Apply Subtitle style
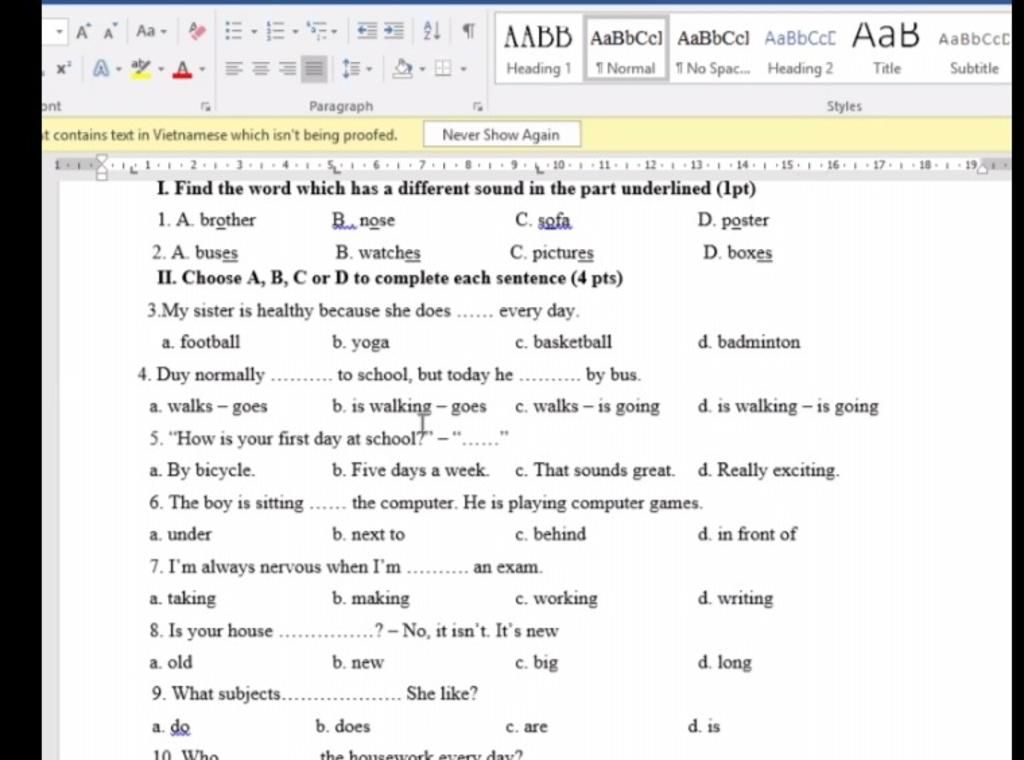Image resolution: width=1024 pixels, height=760 pixels. point(973,49)
